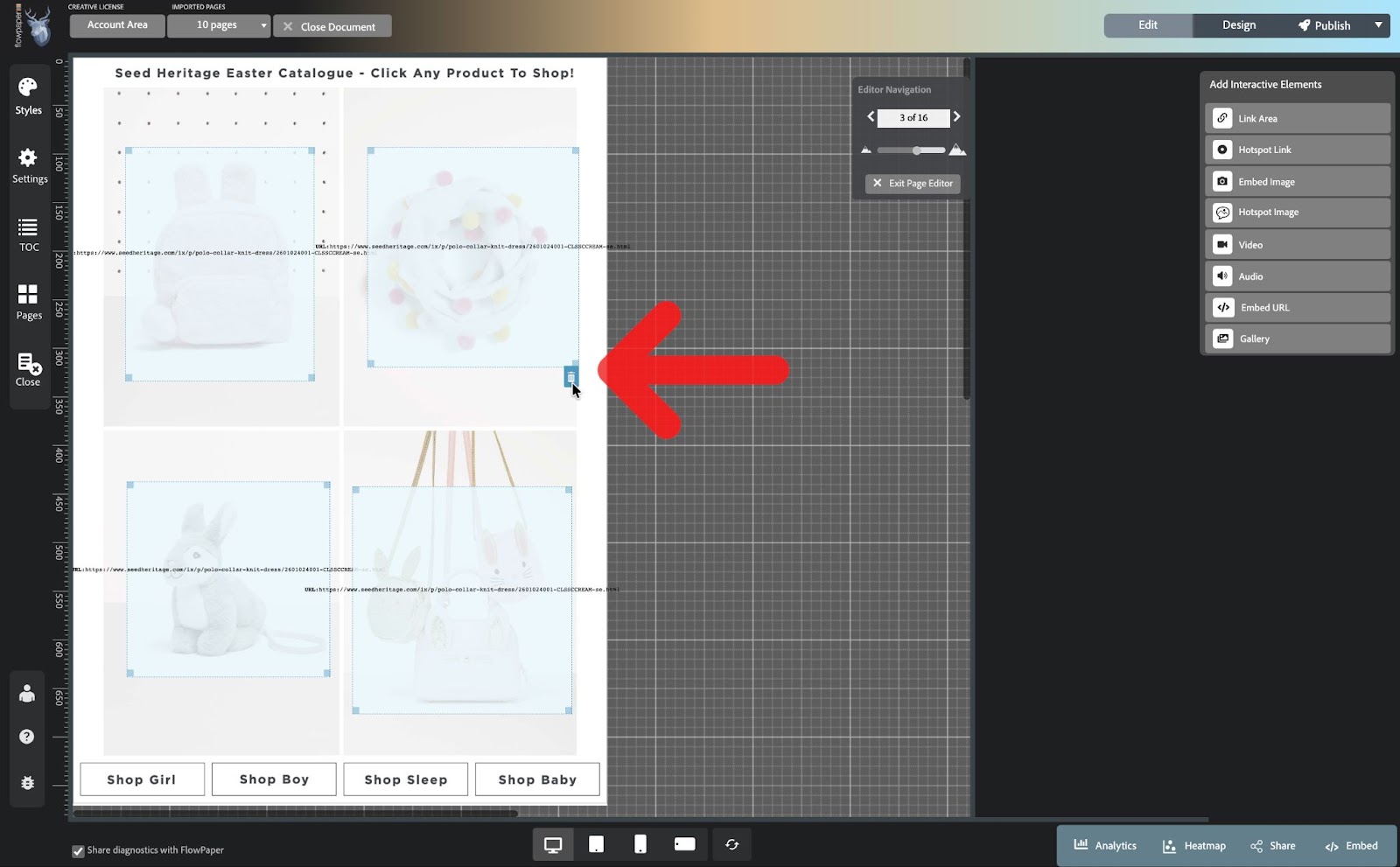This screenshot has height=867, width=1400.
Task: Open Analytics from the bottom bar
Action: pos(1103,845)
